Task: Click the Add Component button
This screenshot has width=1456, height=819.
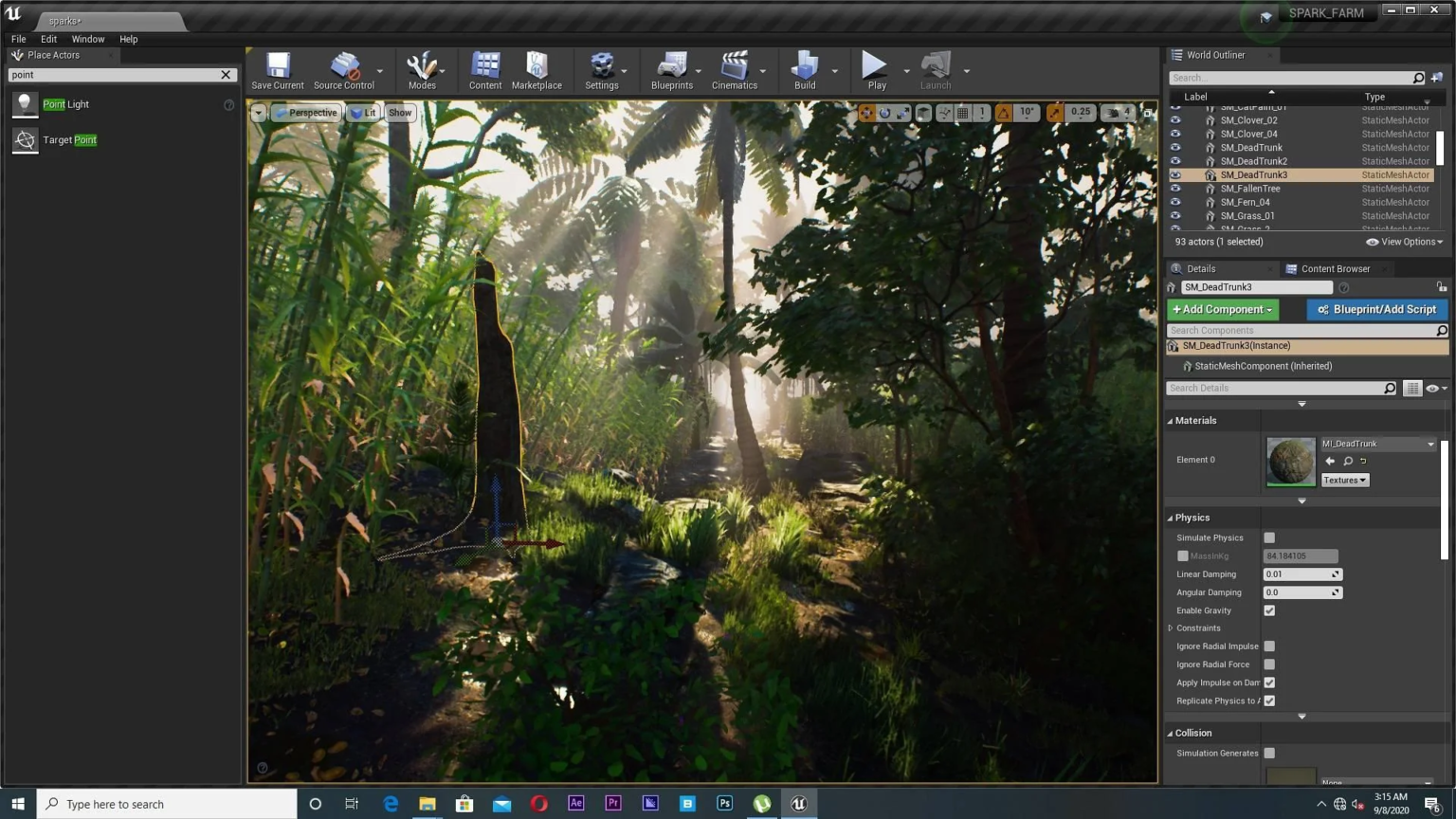Action: coord(1223,310)
